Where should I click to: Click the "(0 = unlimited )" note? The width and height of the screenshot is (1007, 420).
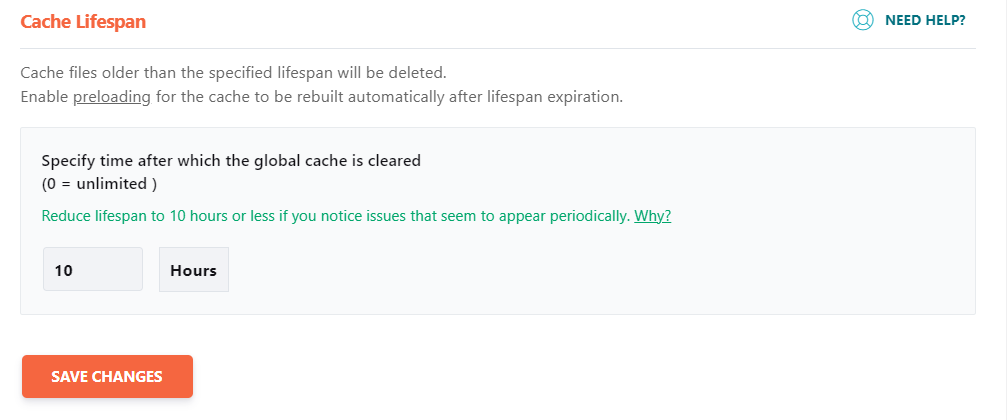click(99, 184)
